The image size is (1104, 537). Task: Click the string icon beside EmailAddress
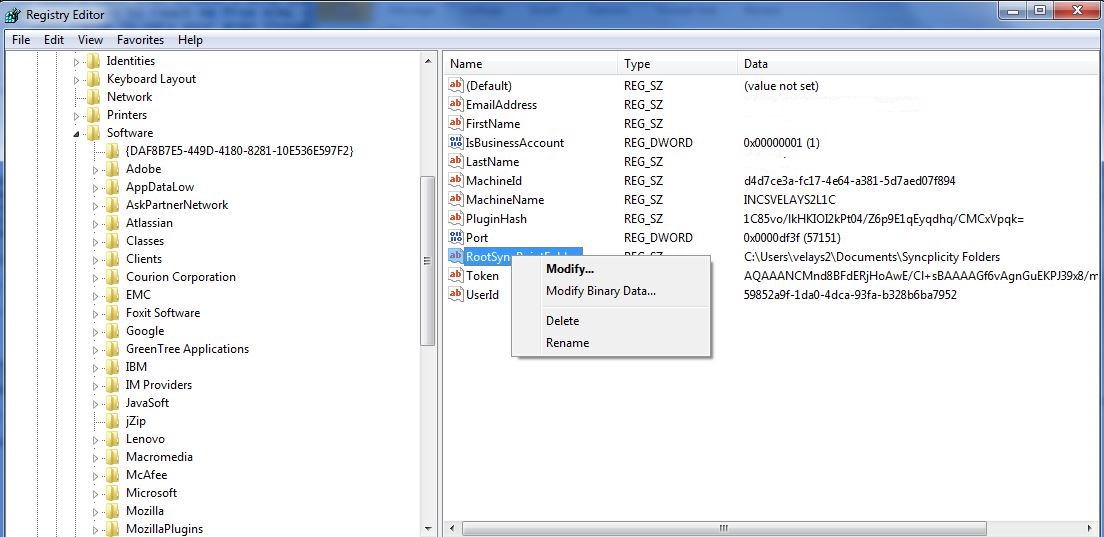point(456,105)
